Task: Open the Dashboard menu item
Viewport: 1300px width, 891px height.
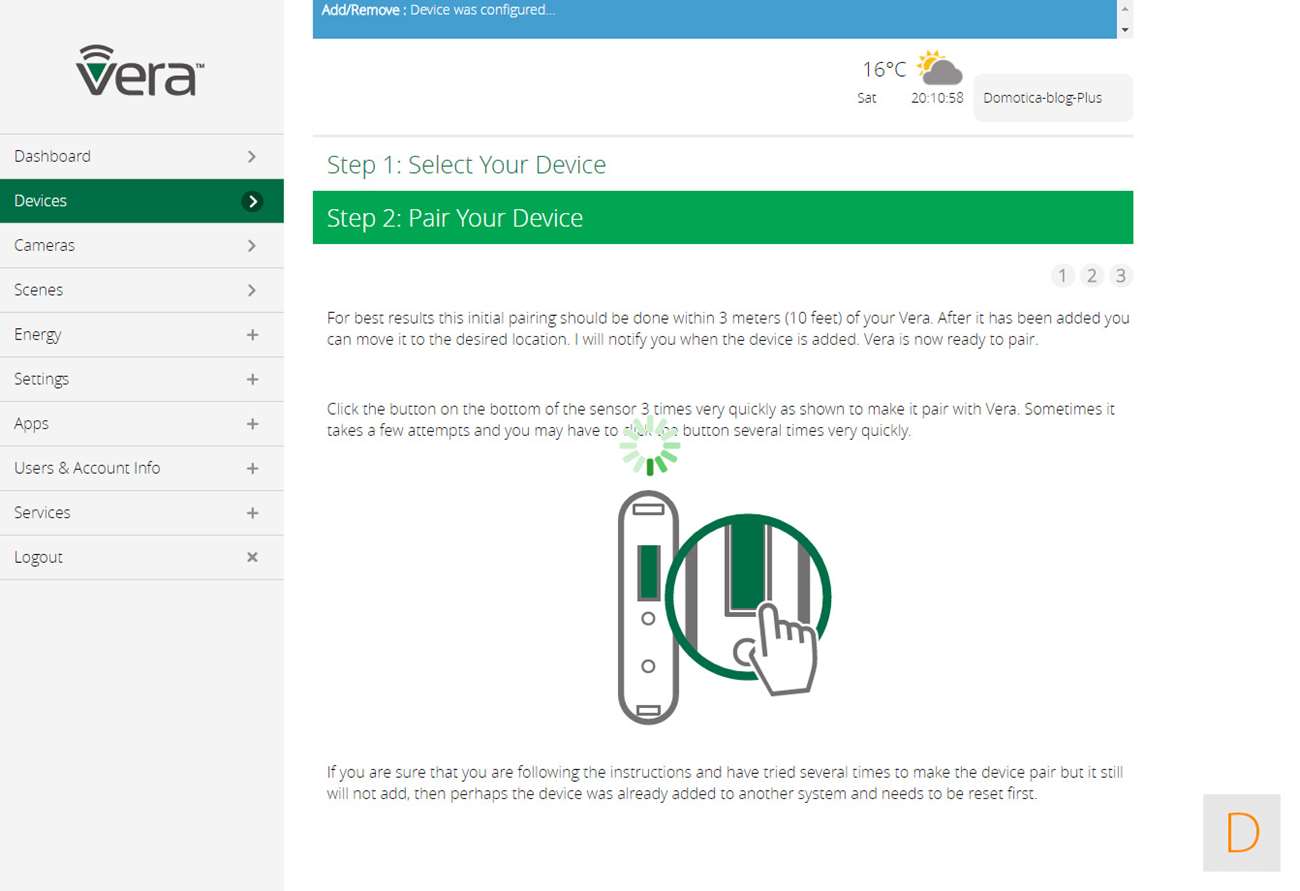Action: point(52,156)
